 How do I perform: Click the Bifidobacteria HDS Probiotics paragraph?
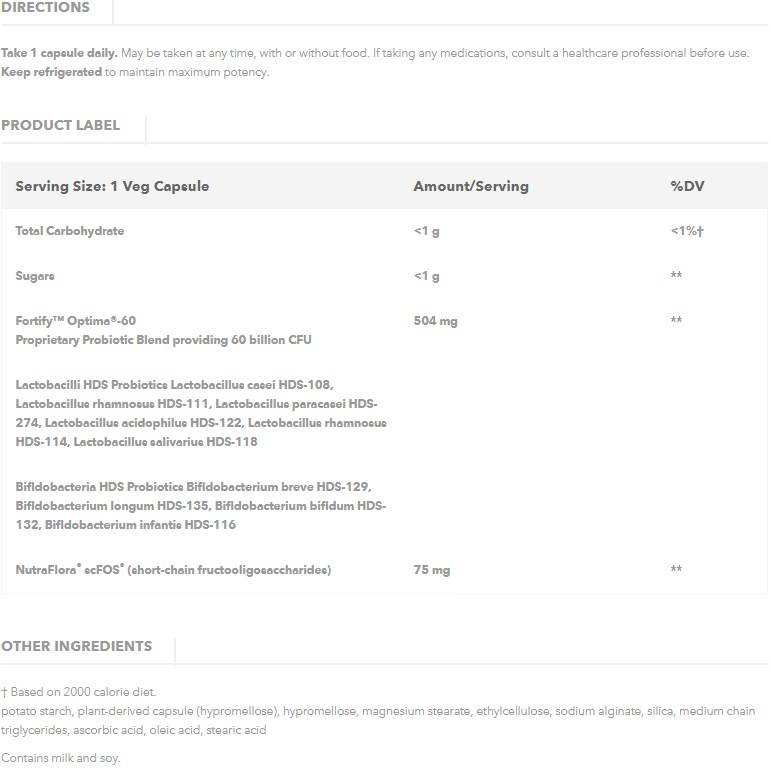(200, 506)
